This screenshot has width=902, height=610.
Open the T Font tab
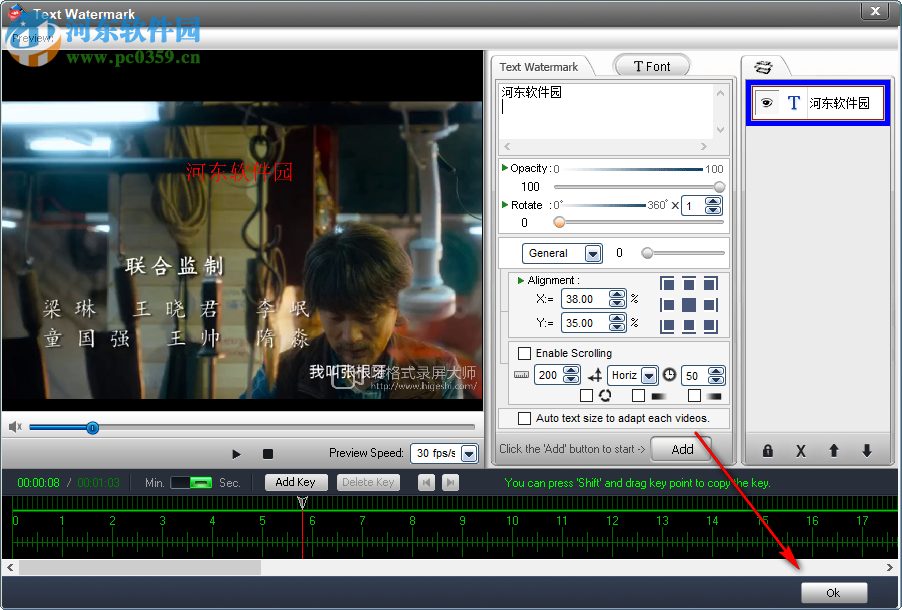click(x=651, y=65)
